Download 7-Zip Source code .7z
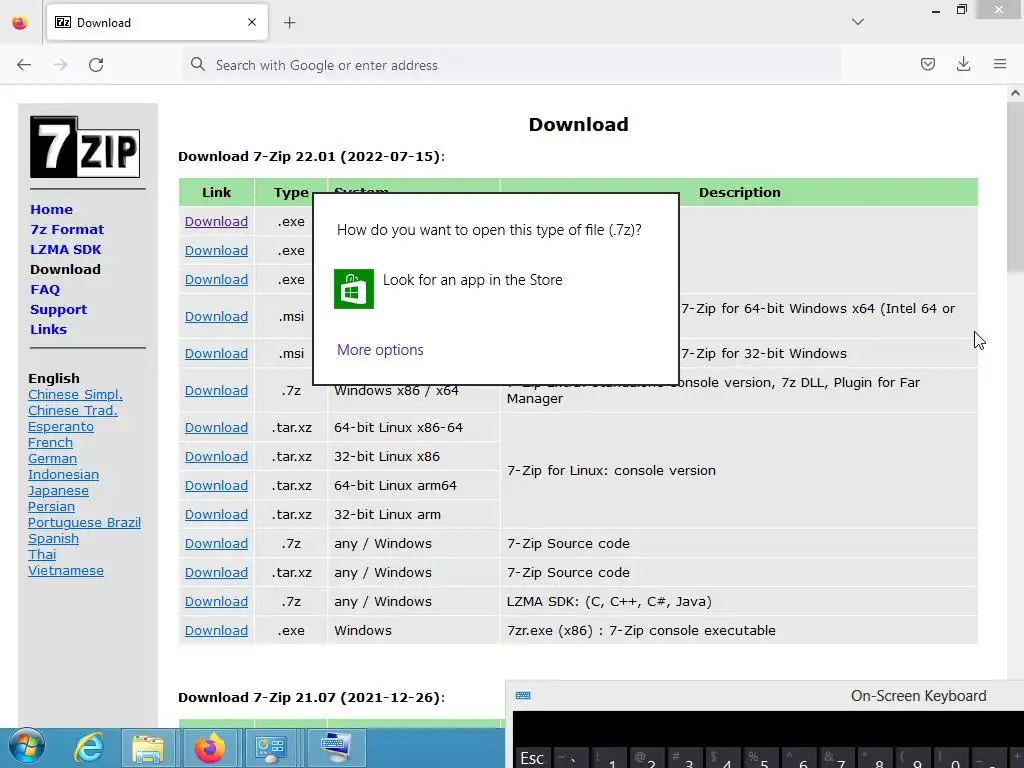Screen dimensions: 1024x768 [216, 543]
